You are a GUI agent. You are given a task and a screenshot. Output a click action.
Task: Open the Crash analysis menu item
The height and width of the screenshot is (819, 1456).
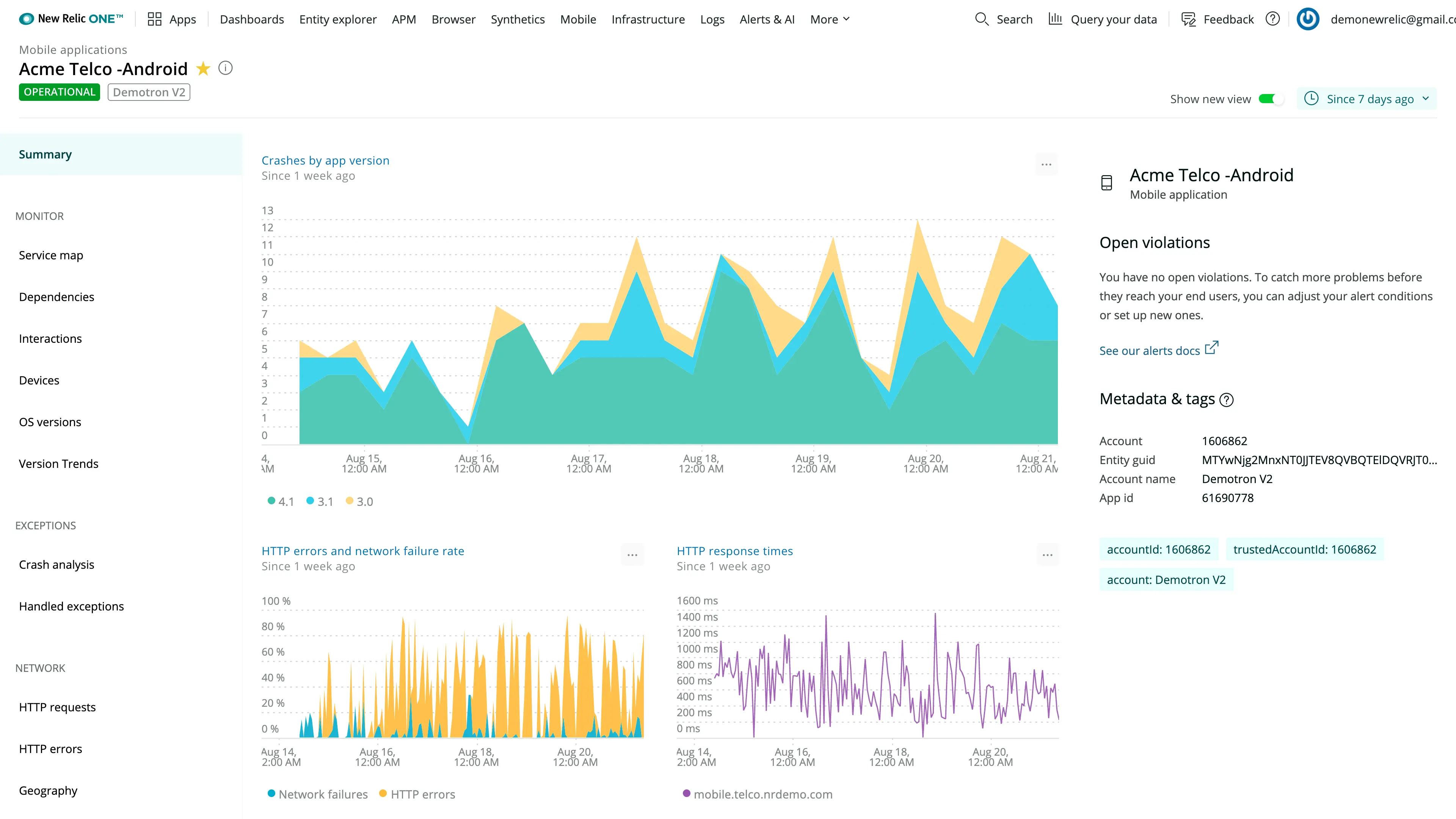click(57, 564)
